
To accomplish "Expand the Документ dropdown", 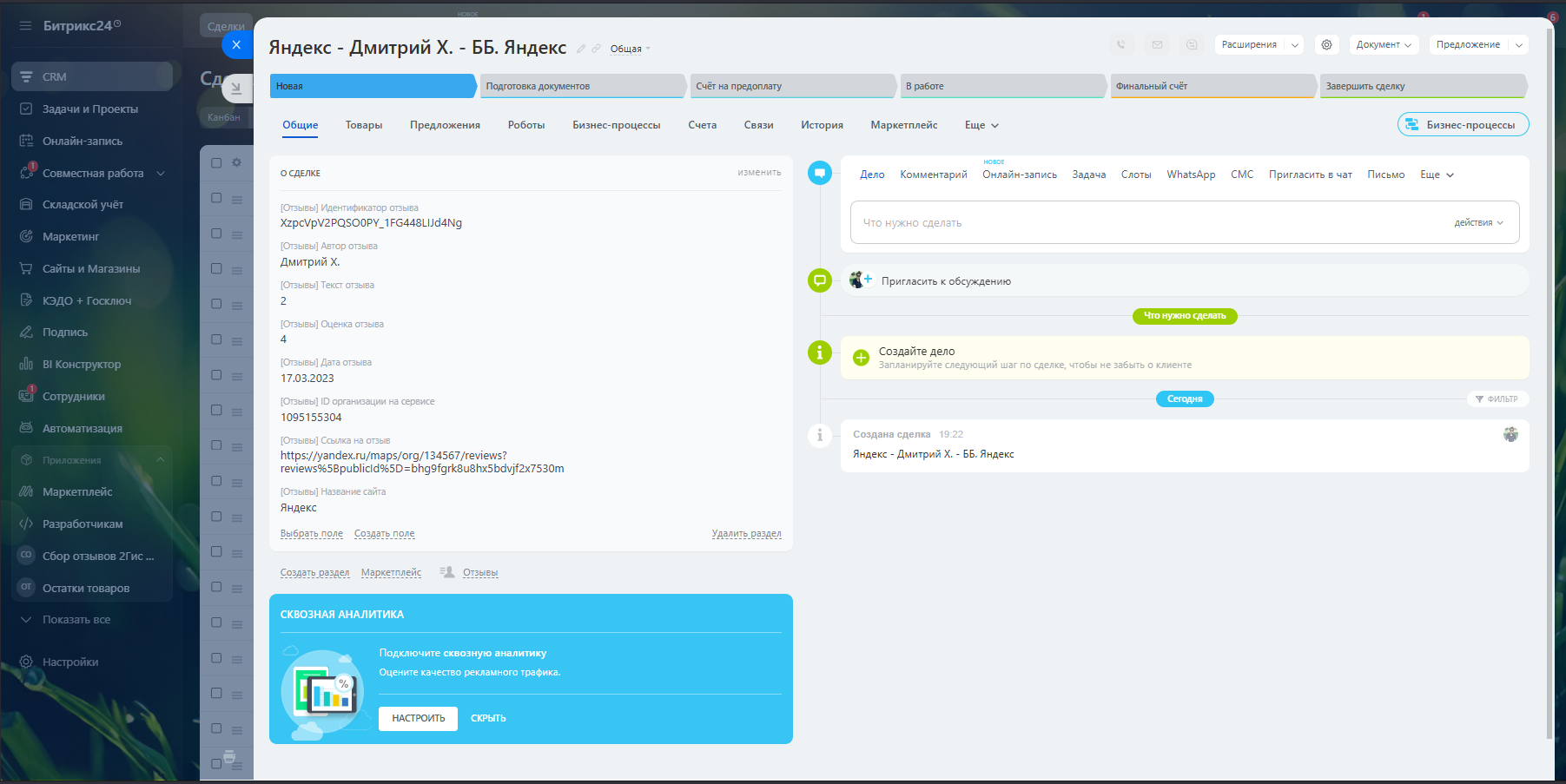I will point(1384,45).
